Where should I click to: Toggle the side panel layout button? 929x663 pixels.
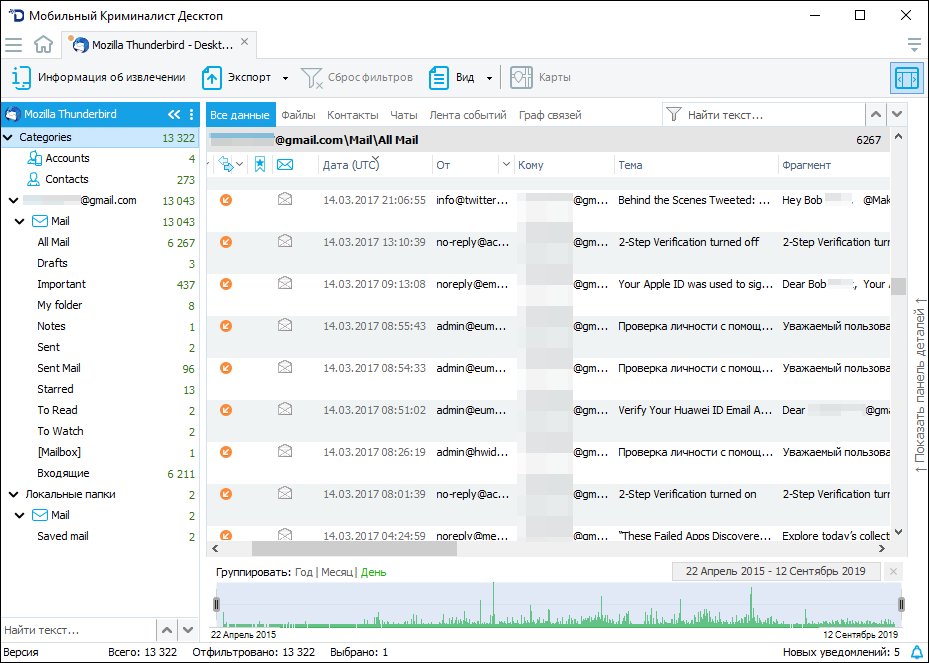[906, 78]
